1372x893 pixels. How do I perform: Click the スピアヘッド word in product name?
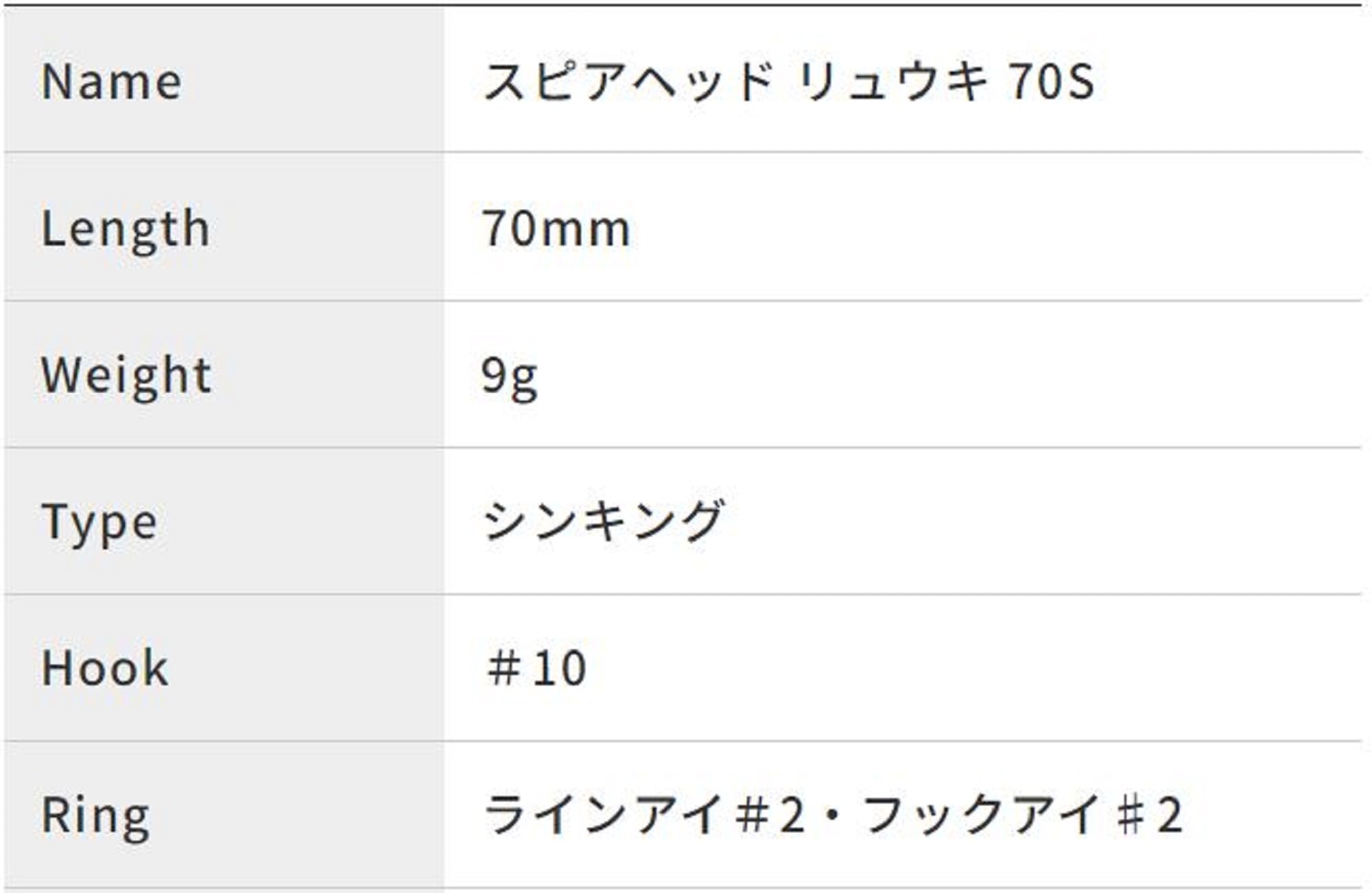click(x=628, y=82)
